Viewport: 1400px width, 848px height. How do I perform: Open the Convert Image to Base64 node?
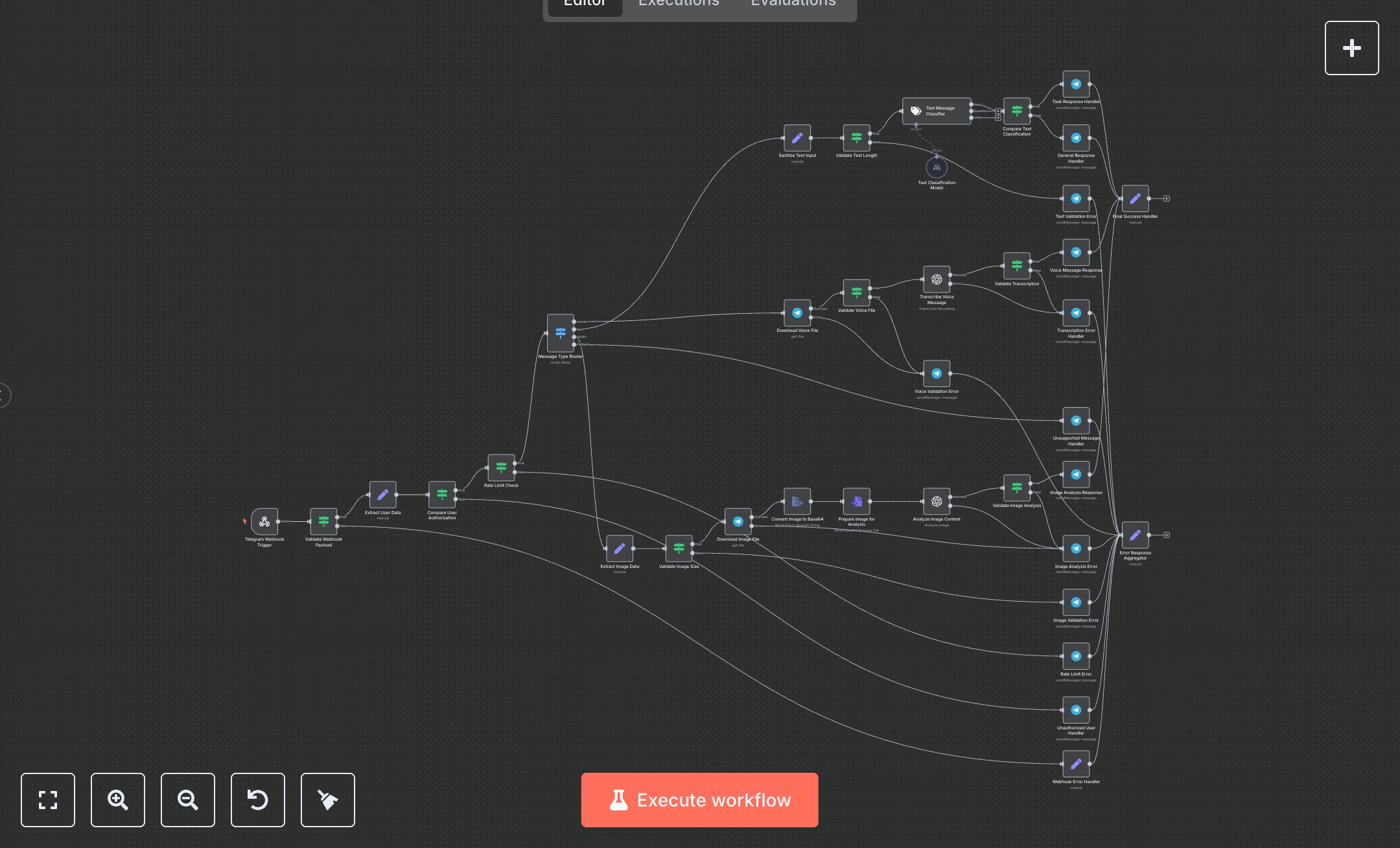coord(797,501)
